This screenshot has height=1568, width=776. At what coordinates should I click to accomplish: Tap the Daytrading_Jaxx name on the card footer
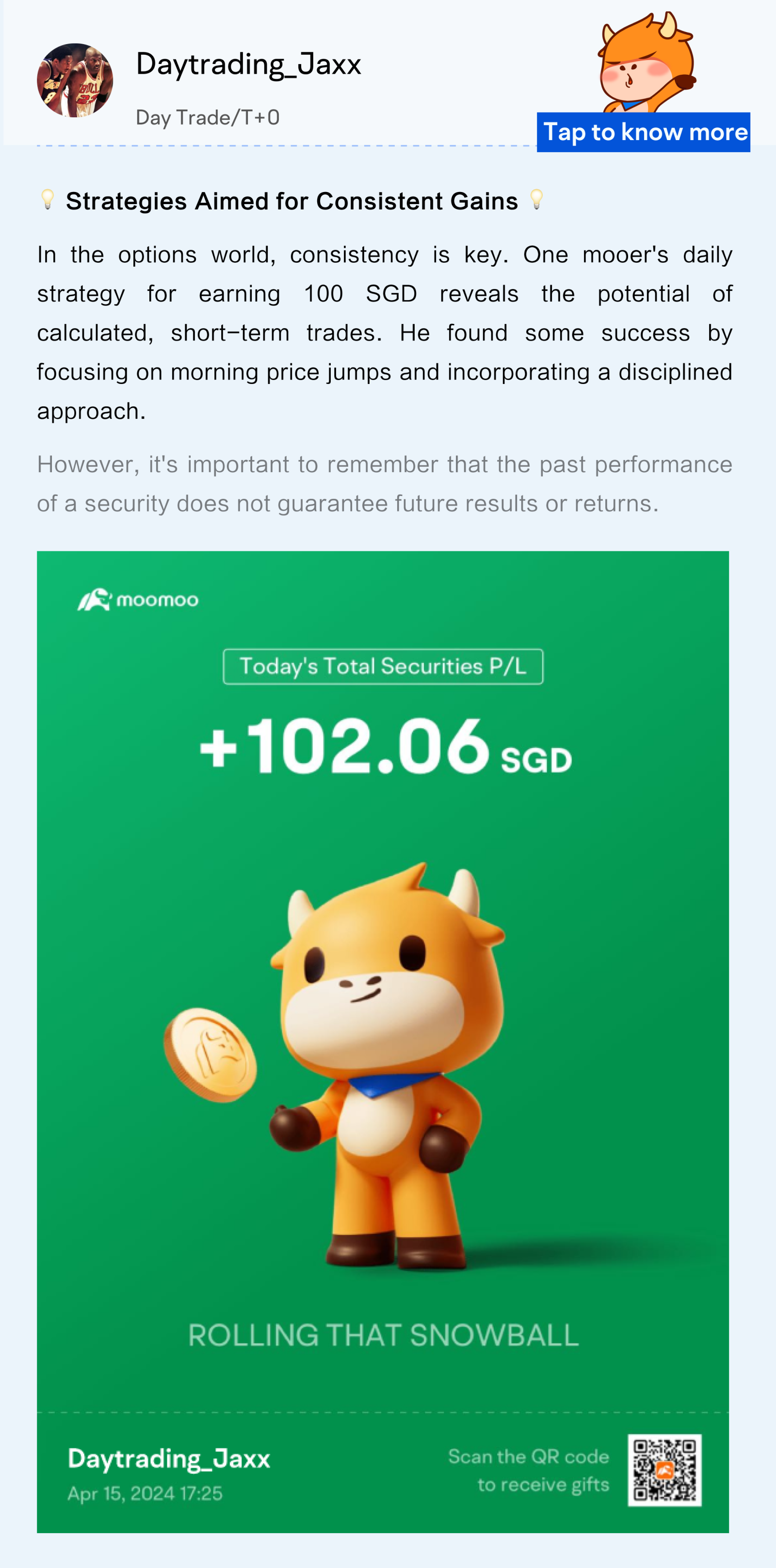169,1458
